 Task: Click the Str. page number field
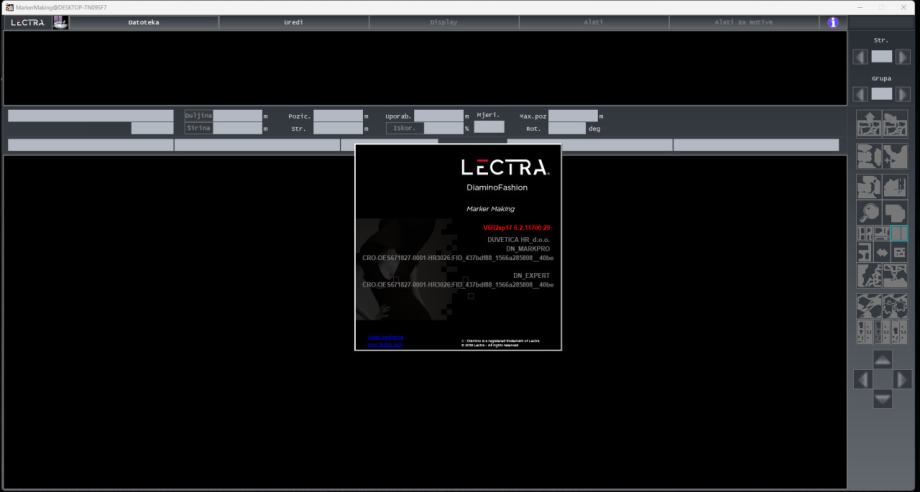click(881, 57)
